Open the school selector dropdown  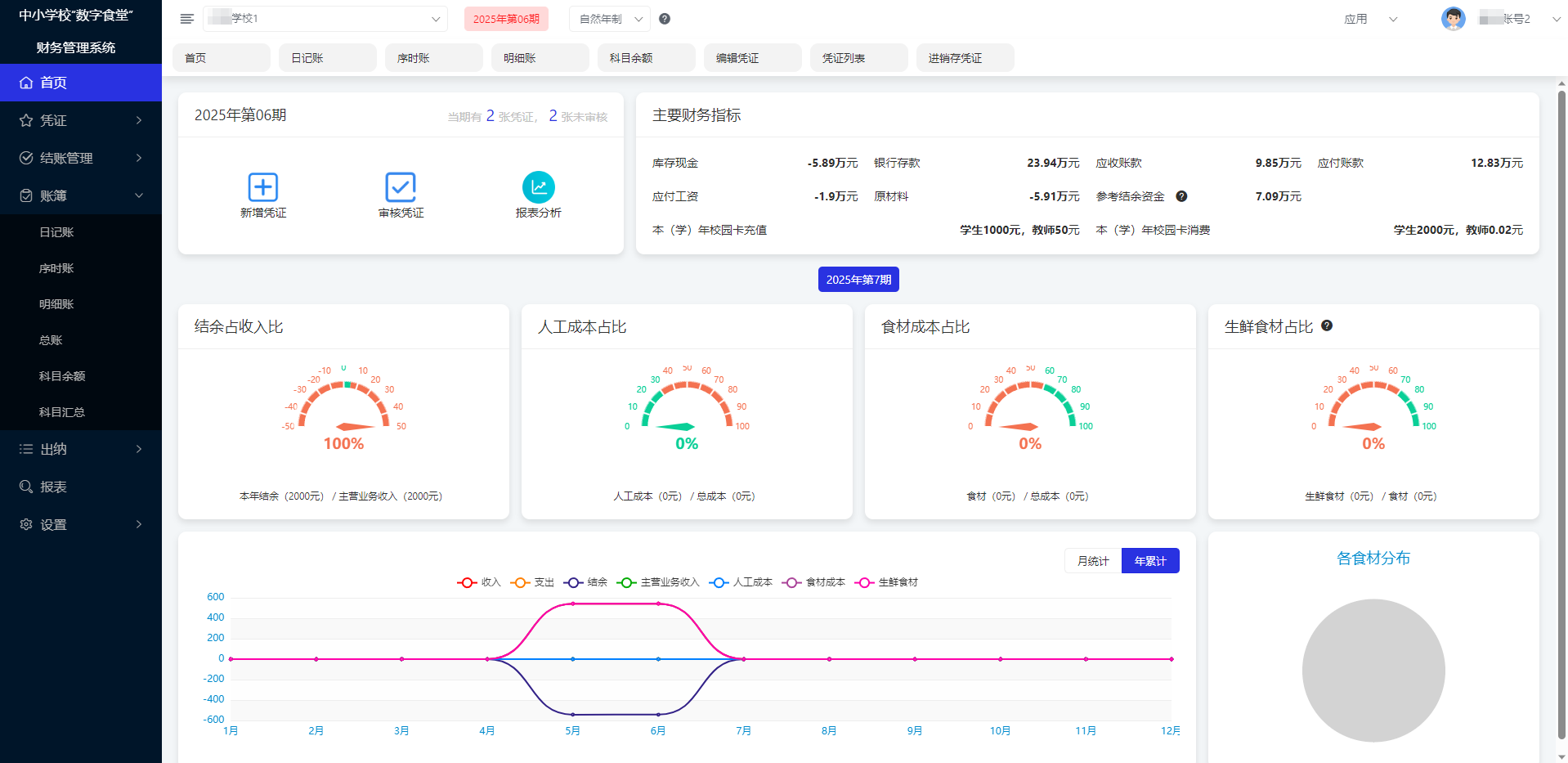pos(325,18)
